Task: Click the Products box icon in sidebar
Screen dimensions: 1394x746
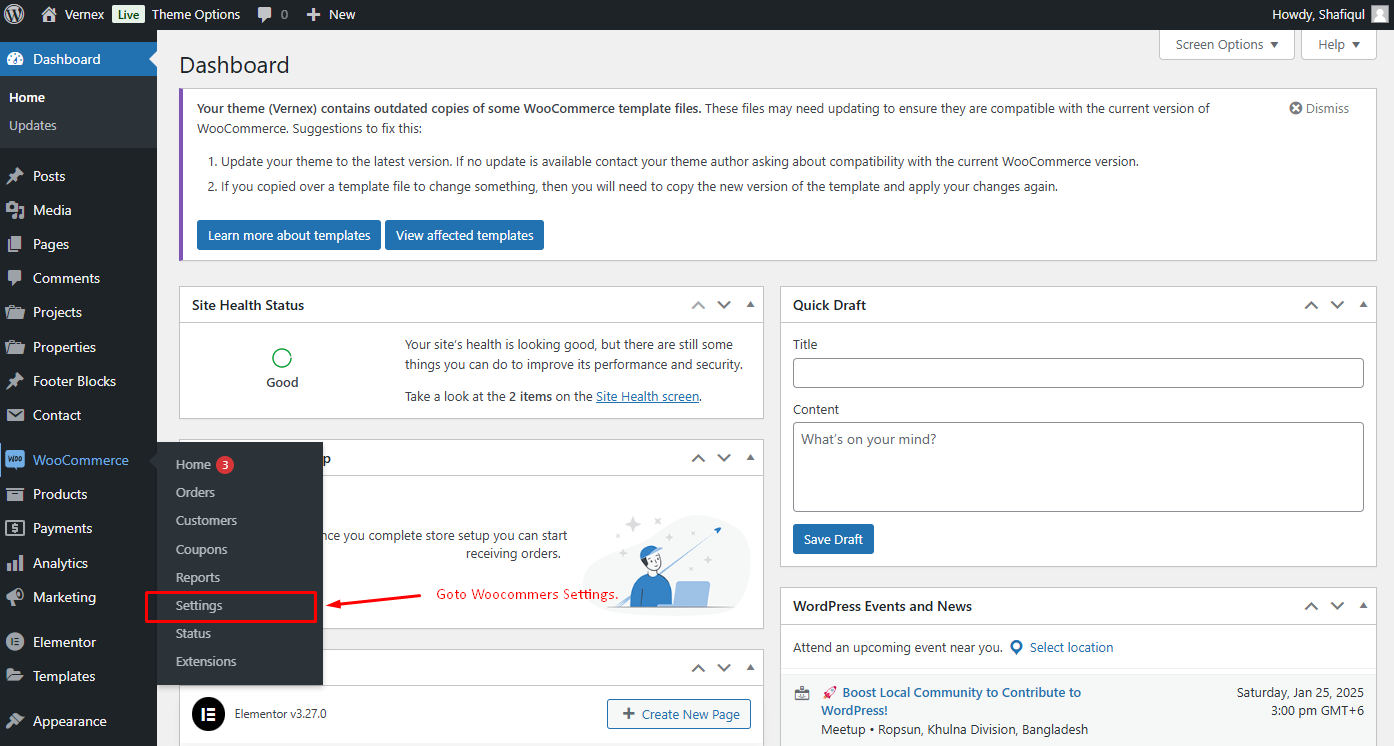Action: 15,494
